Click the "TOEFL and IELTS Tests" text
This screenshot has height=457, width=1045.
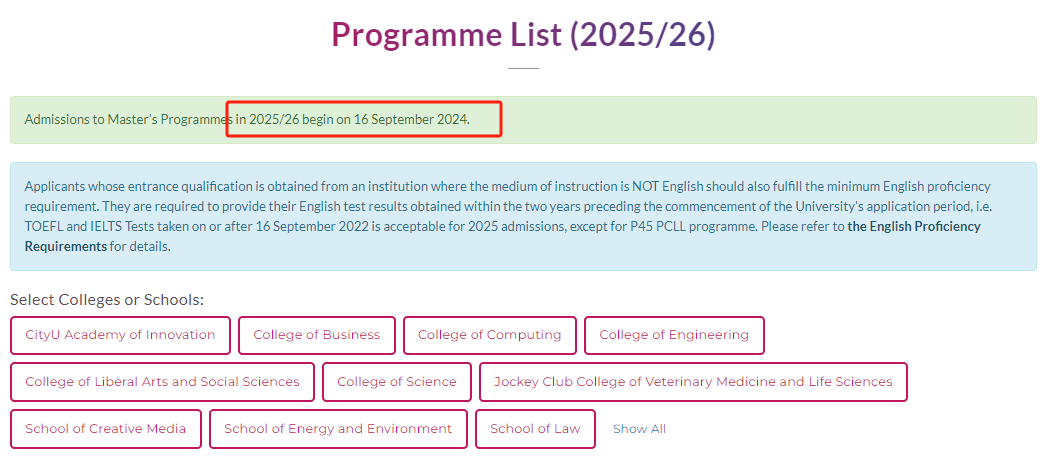click(89, 226)
